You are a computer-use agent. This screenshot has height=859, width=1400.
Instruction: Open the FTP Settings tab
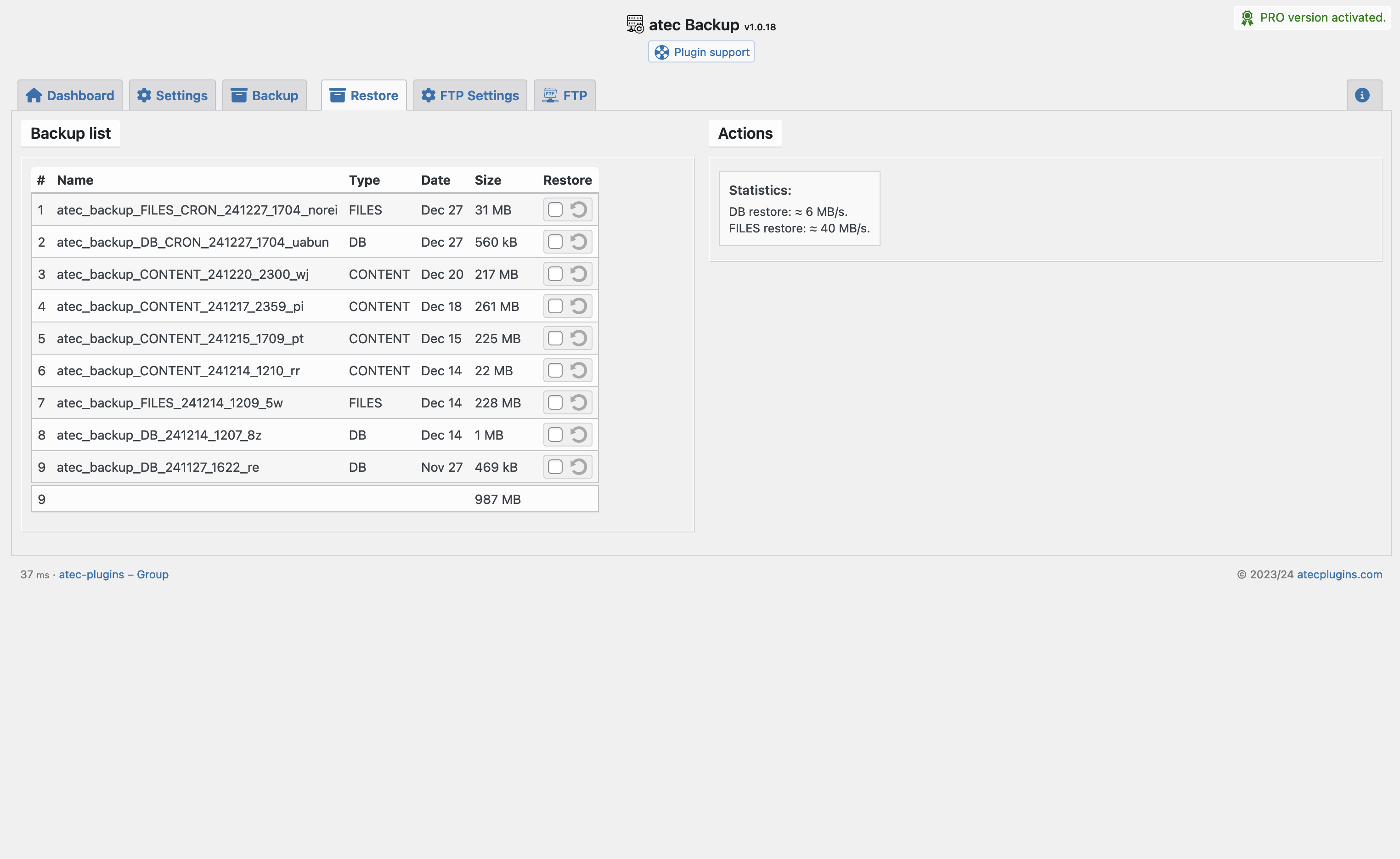pyautogui.click(x=470, y=95)
